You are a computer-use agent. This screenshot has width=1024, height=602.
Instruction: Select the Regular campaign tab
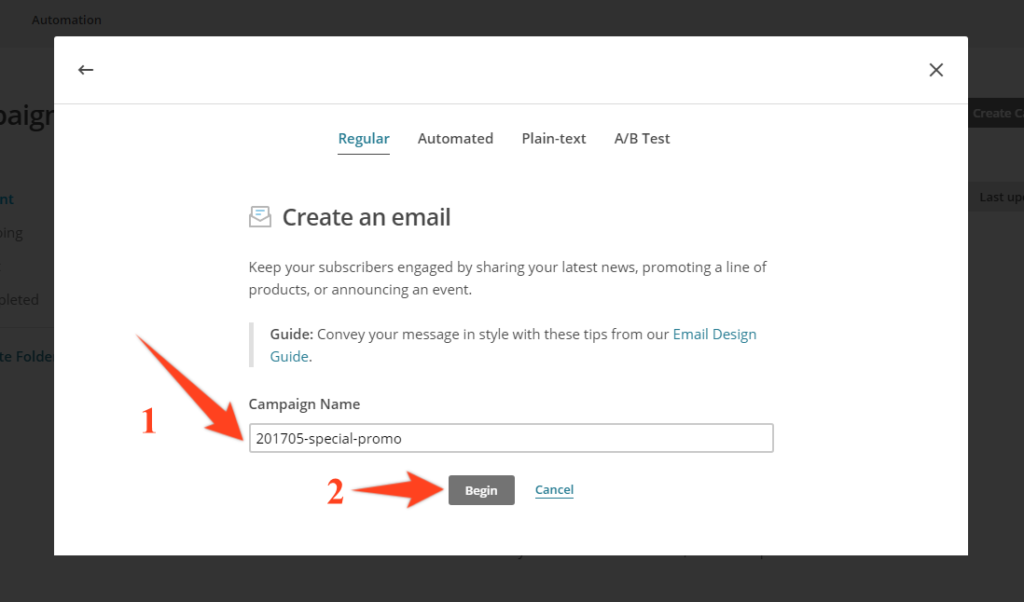pyautogui.click(x=364, y=138)
